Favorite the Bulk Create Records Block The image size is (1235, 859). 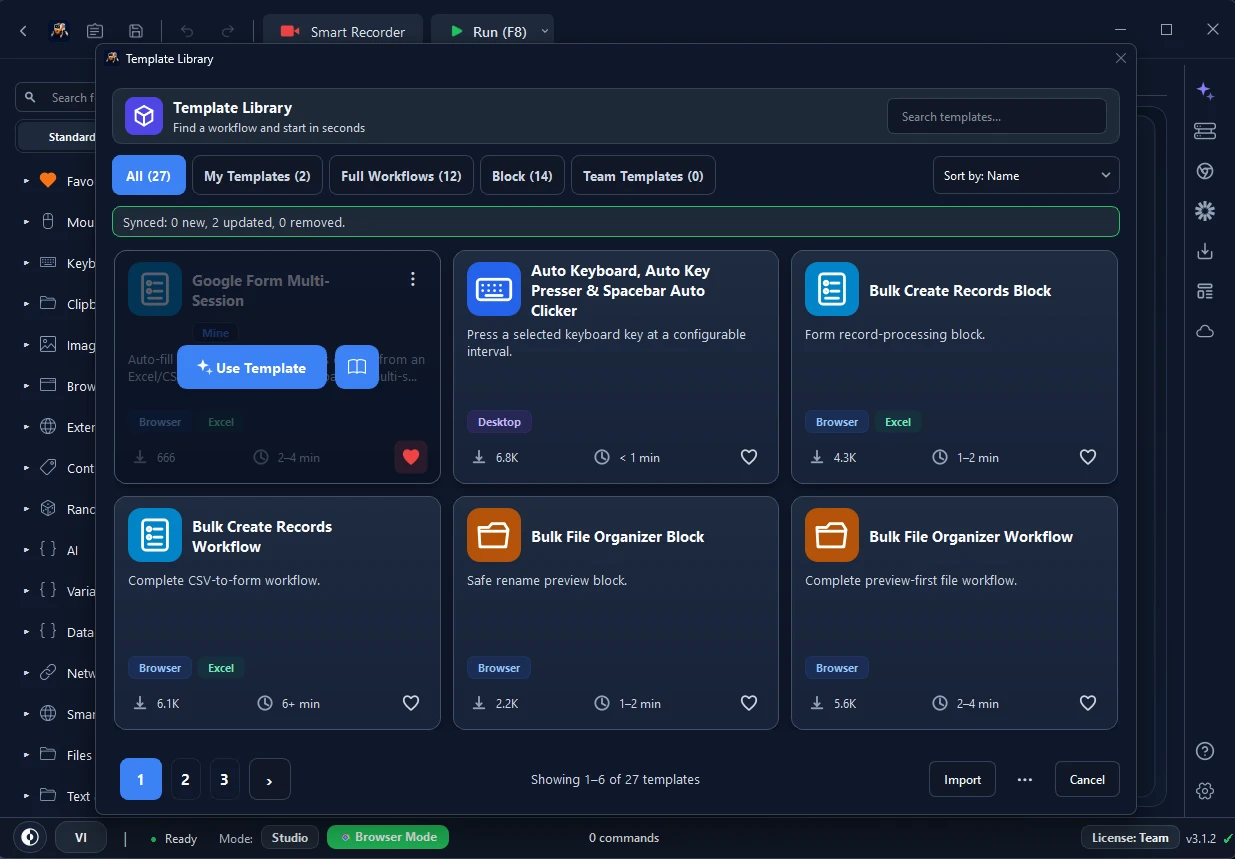pyautogui.click(x=1088, y=457)
